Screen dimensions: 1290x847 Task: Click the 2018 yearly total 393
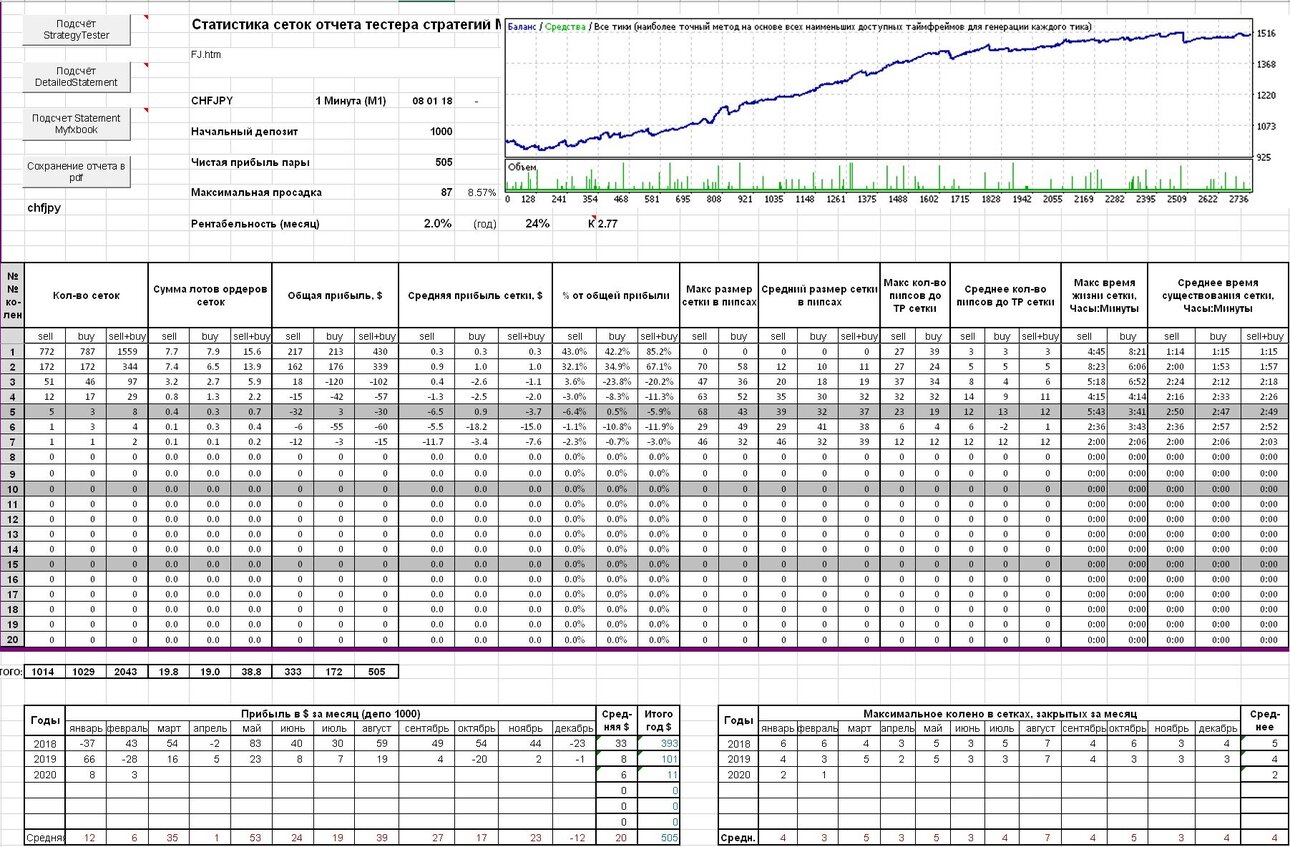click(659, 743)
